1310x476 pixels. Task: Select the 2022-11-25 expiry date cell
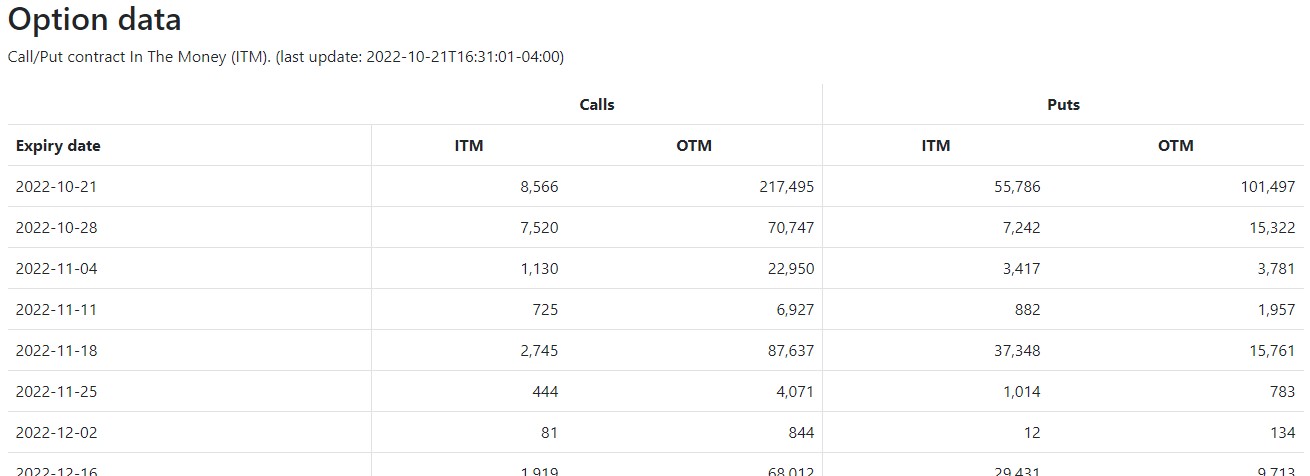[56, 392]
